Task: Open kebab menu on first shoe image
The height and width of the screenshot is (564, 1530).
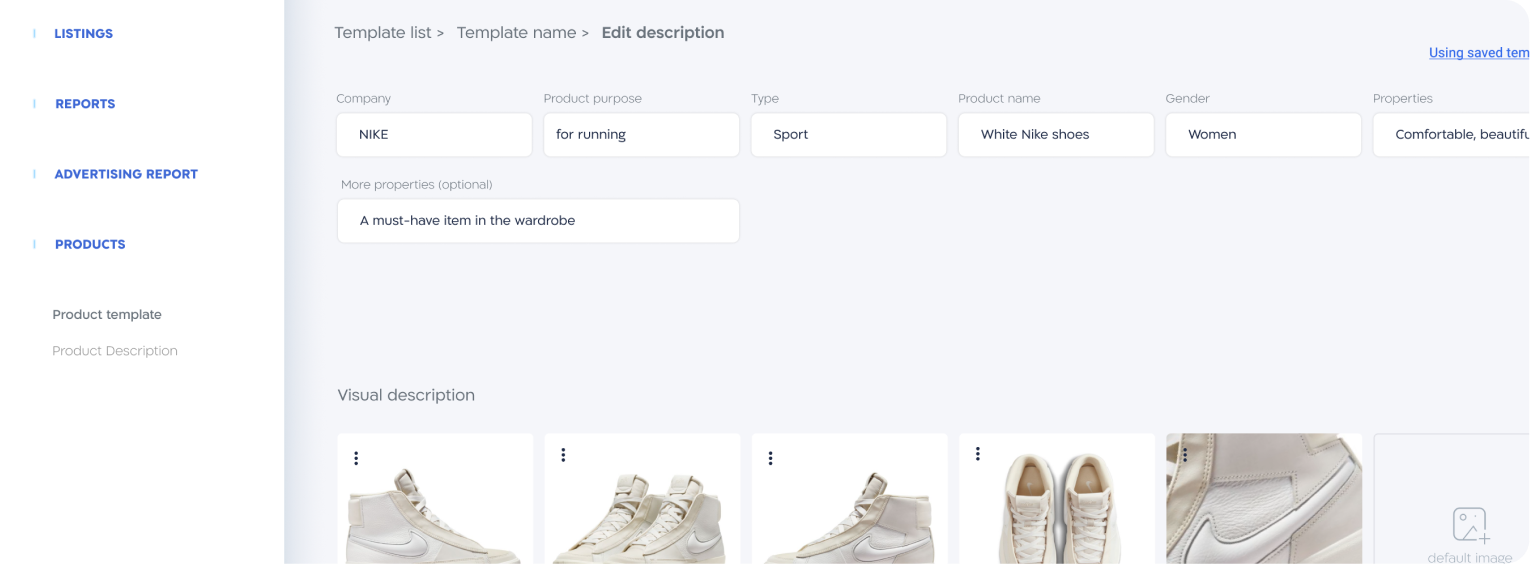Action: click(x=356, y=458)
